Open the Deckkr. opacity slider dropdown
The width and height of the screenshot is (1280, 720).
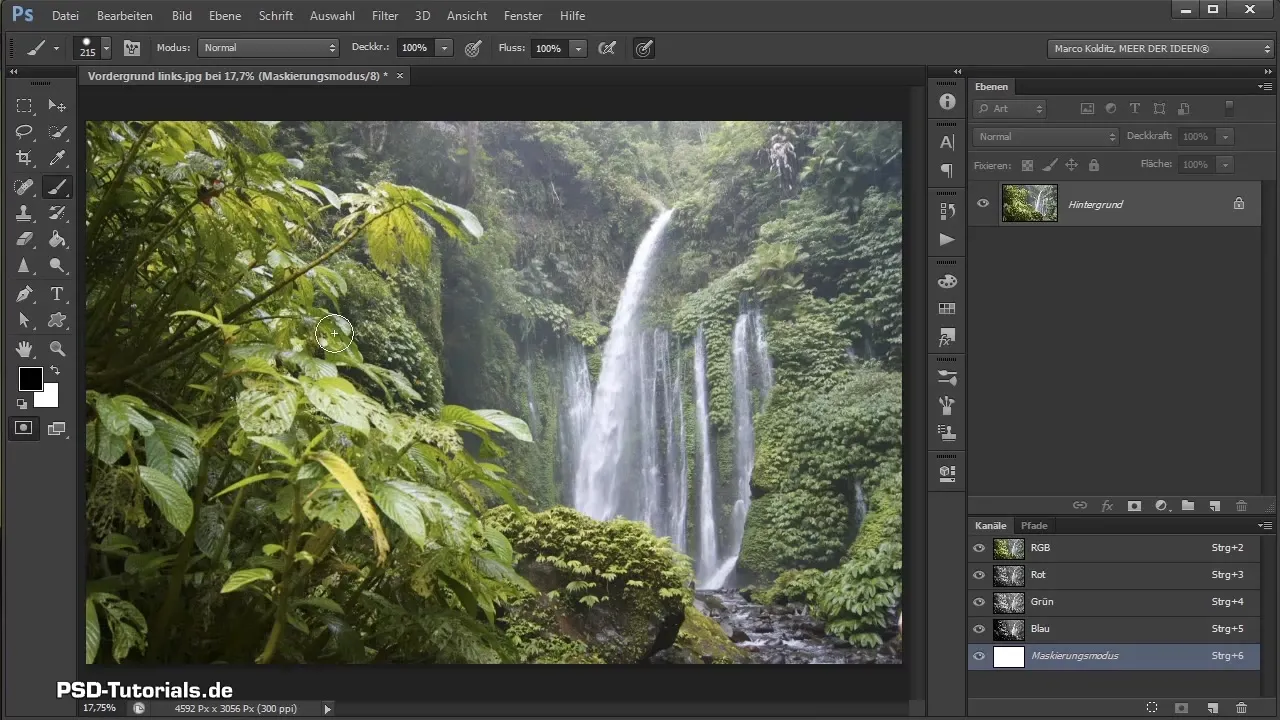tap(444, 47)
